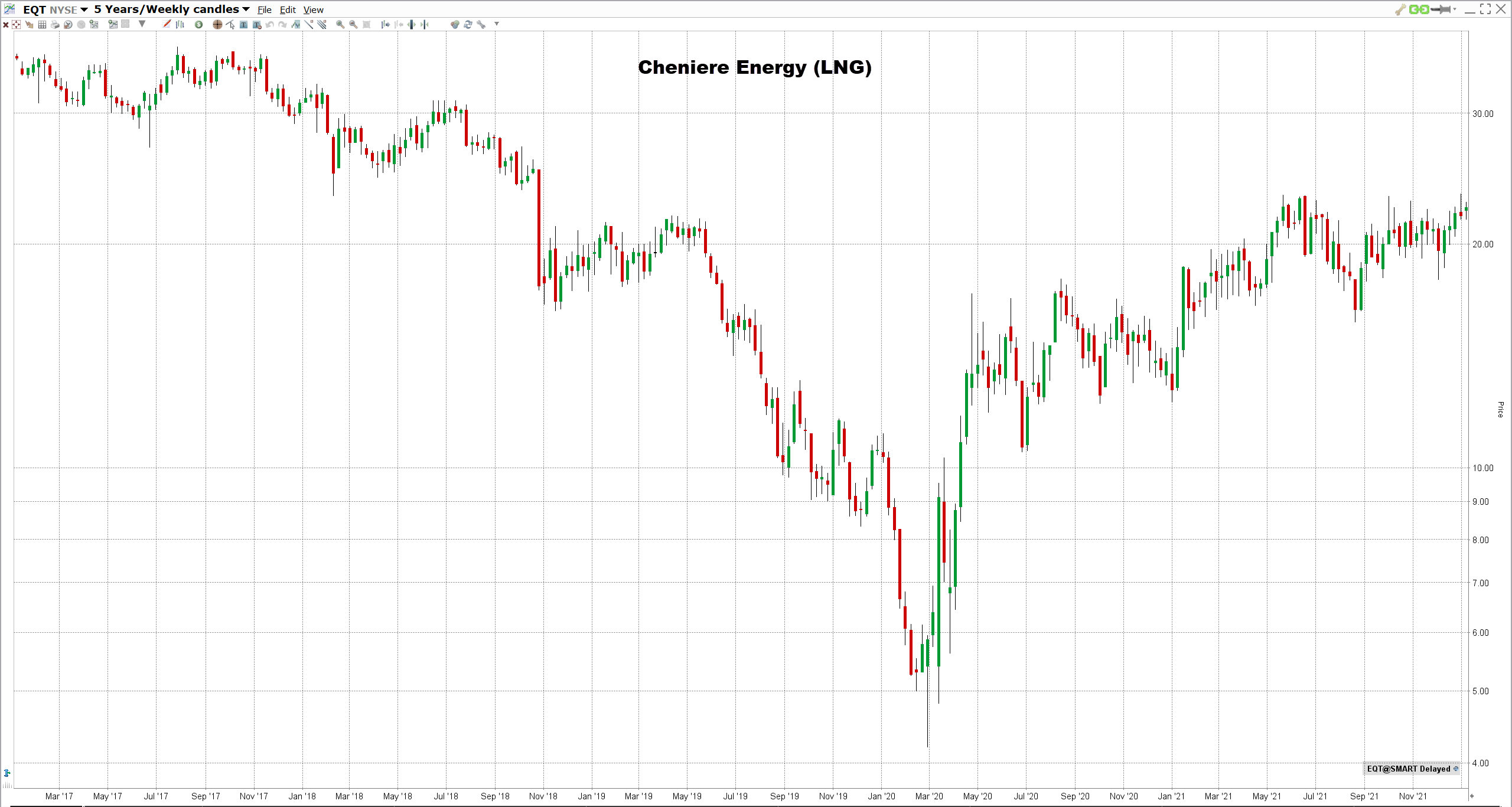1512x807 pixels.
Task: Click the gray down-triangle toolbar dropdown
Action: point(142,24)
